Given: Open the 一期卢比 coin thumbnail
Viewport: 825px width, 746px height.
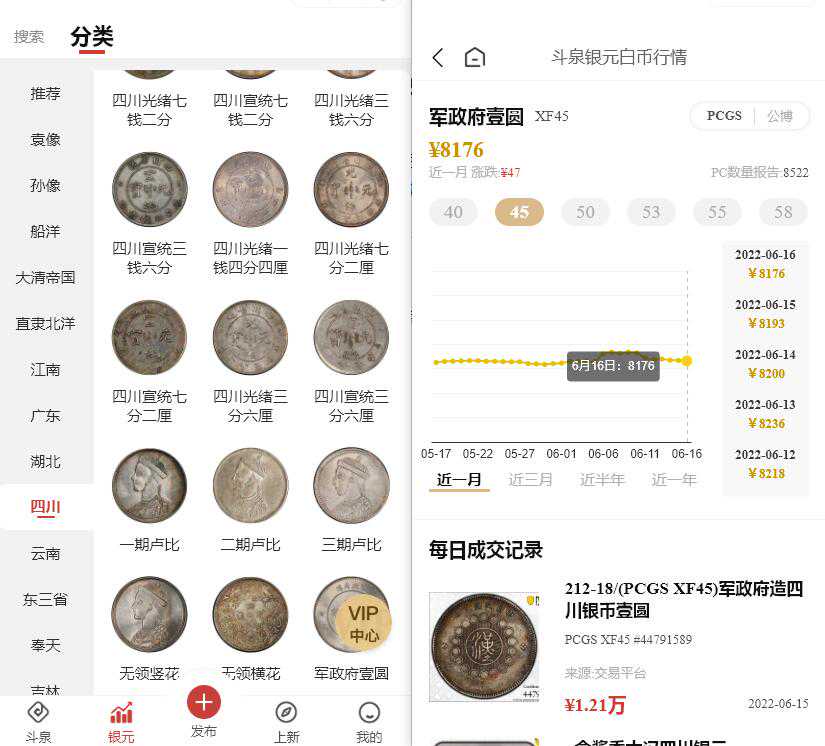Looking at the screenshot, I should (149, 486).
